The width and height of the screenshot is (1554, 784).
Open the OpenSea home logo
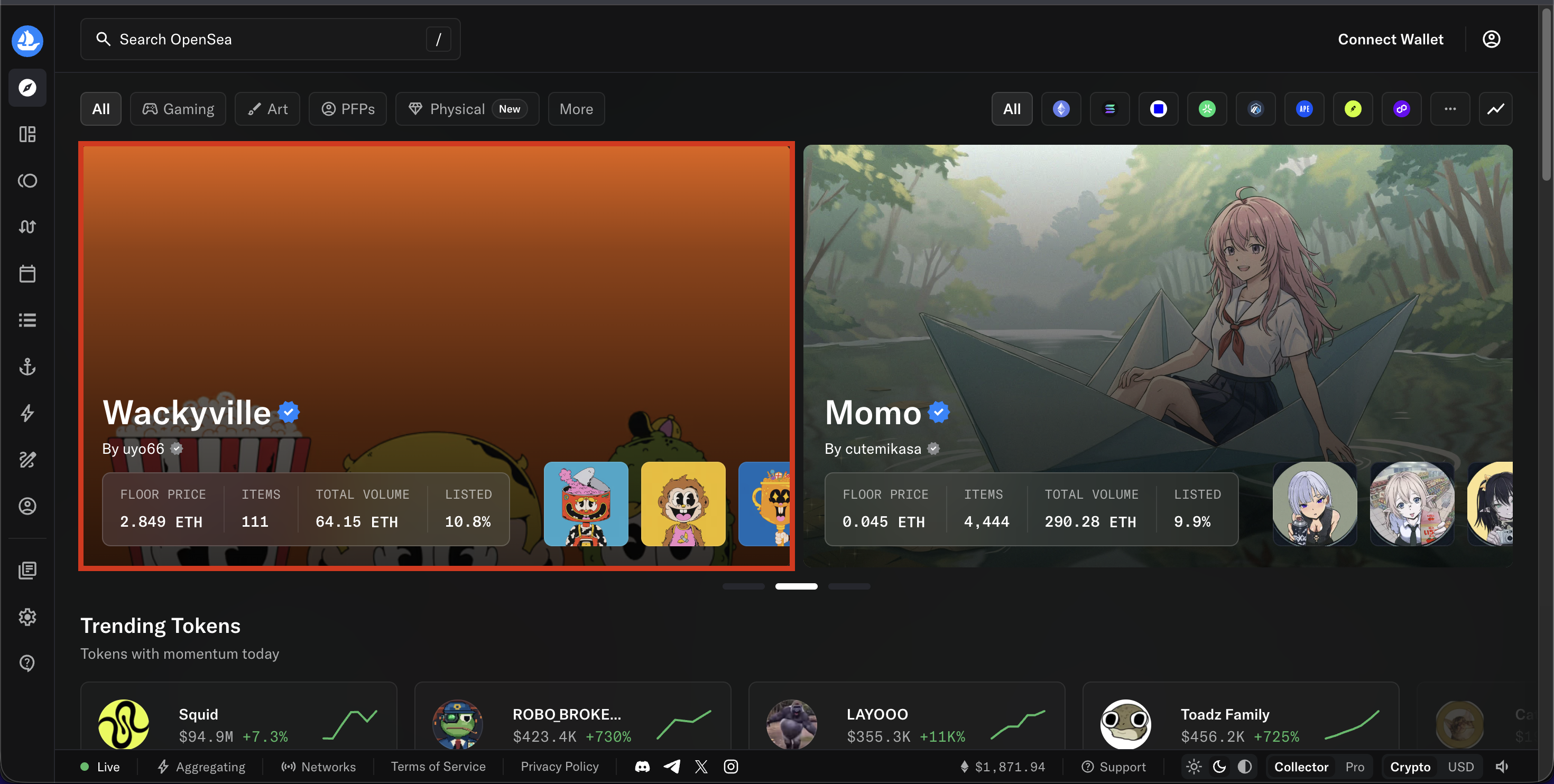pos(27,41)
